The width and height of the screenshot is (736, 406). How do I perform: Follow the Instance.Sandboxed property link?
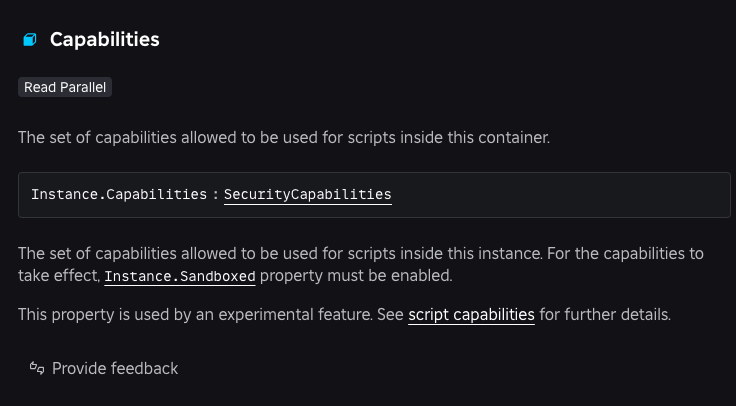click(x=180, y=275)
